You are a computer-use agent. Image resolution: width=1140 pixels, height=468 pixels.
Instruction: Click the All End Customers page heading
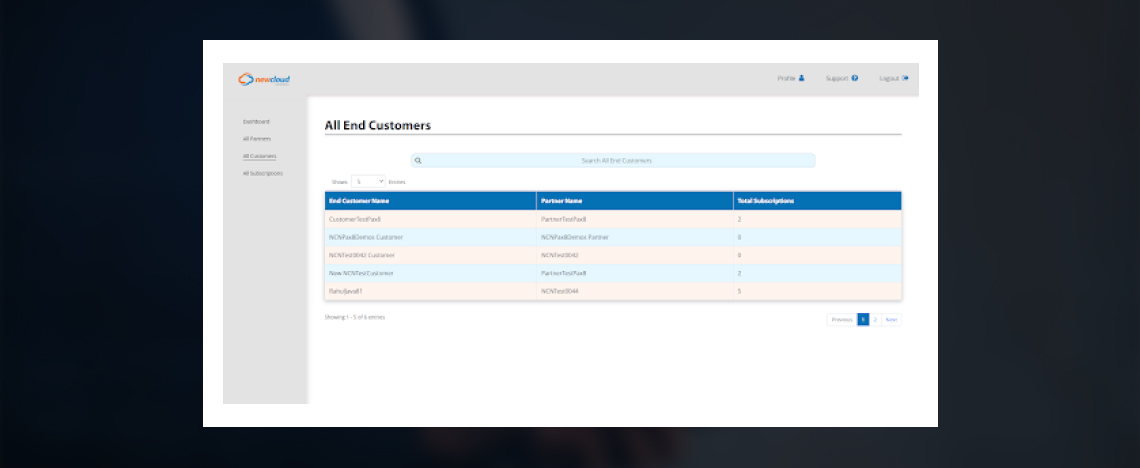pyautogui.click(x=377, y=125)
